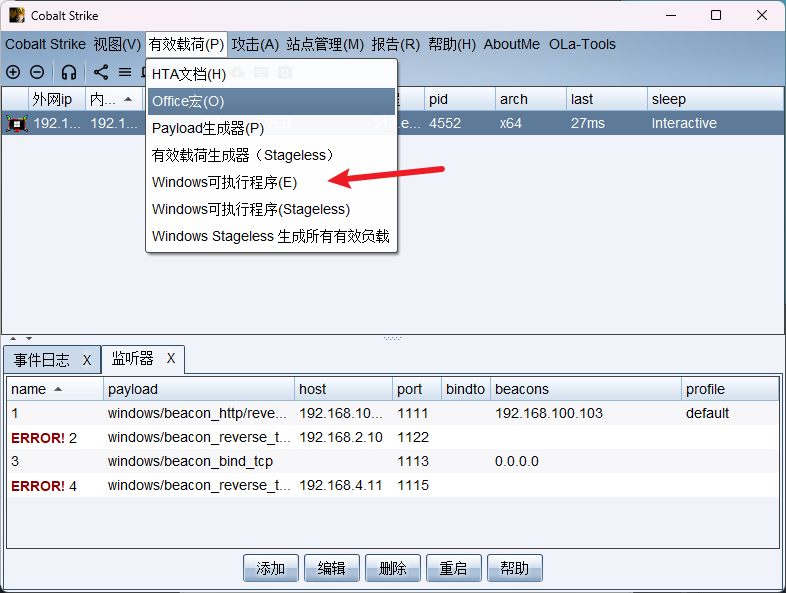Click the disconnect (minus) toolbar icon
This screenshot has height=593, width=786.
tap(37, 72)
